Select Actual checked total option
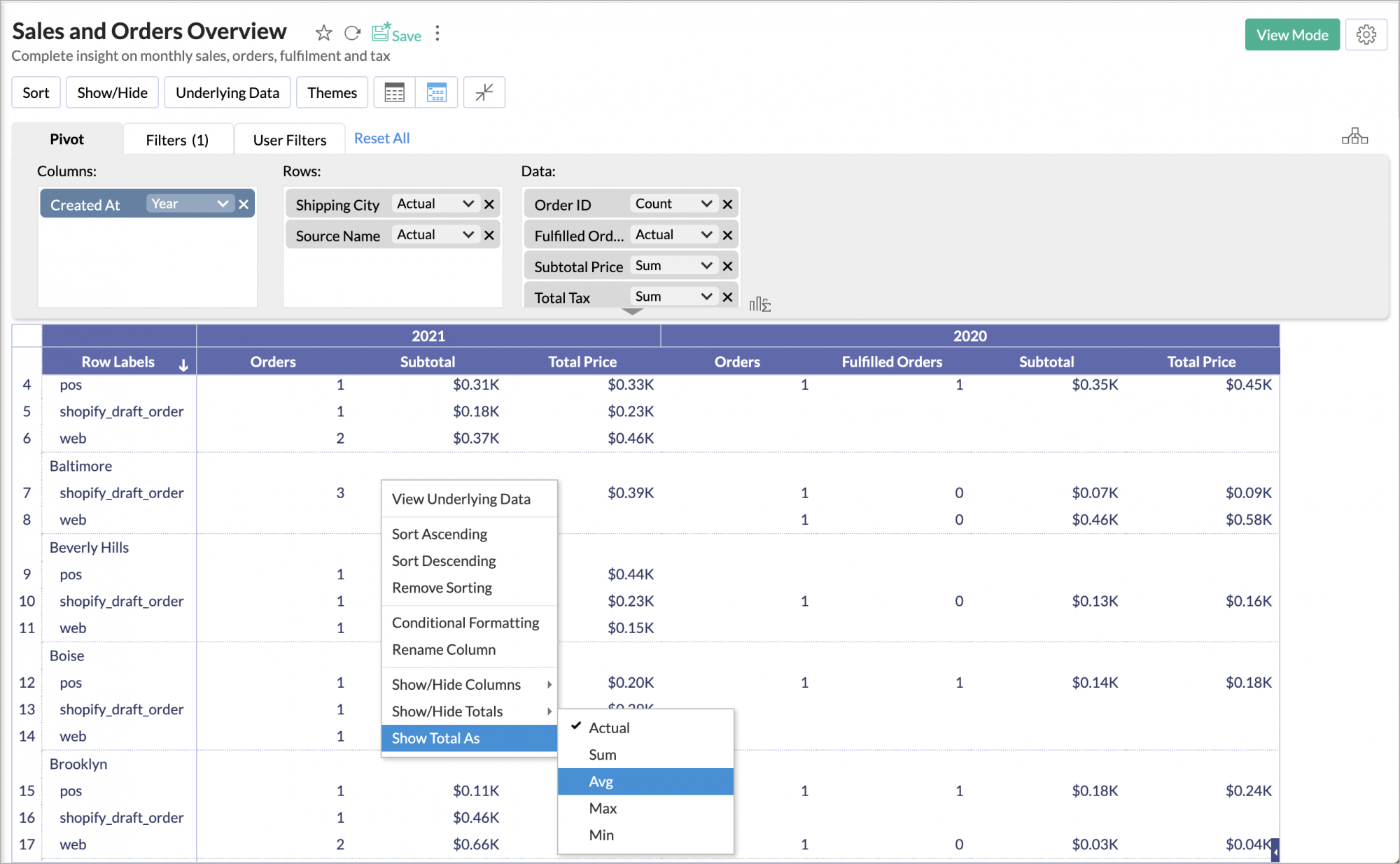This screenshot has width=1400, height=864. pos(609,728)
